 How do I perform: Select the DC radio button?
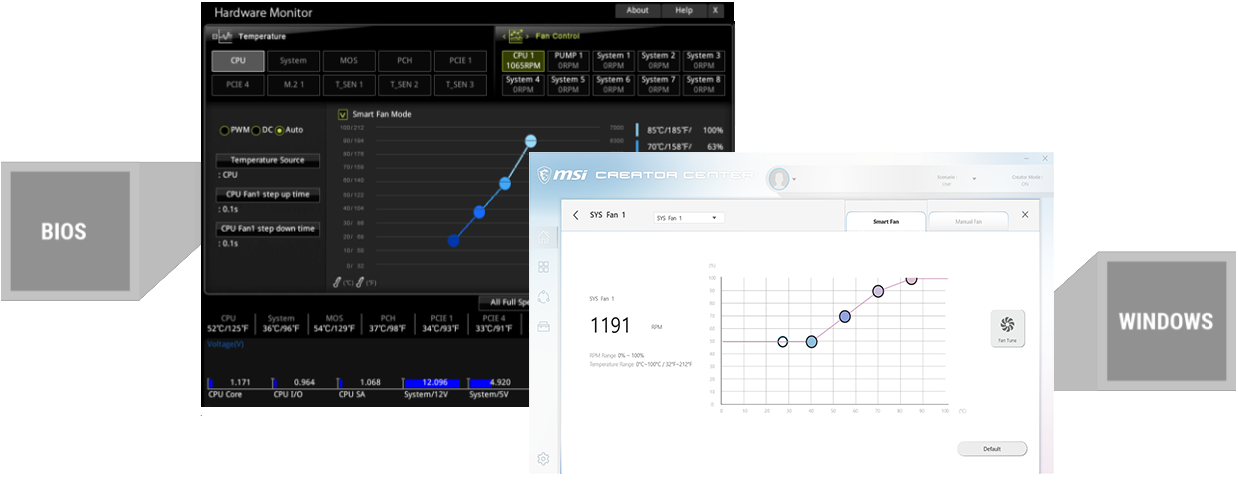256,130
